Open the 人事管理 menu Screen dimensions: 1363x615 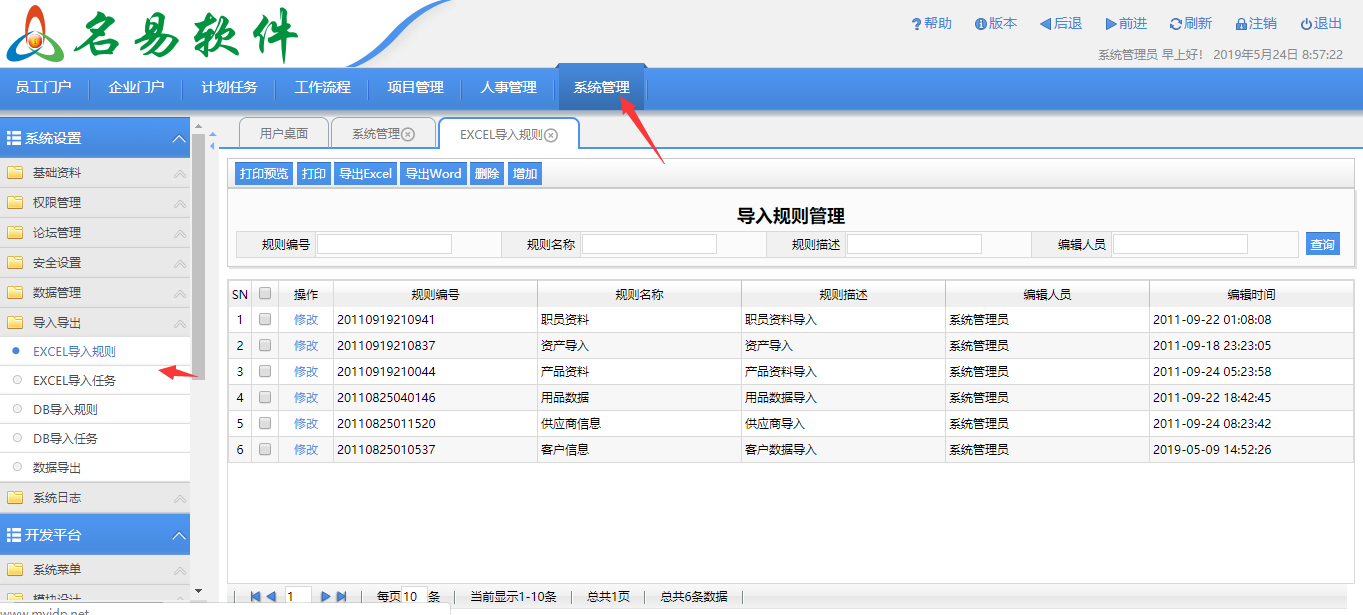(x=513, y=88)
